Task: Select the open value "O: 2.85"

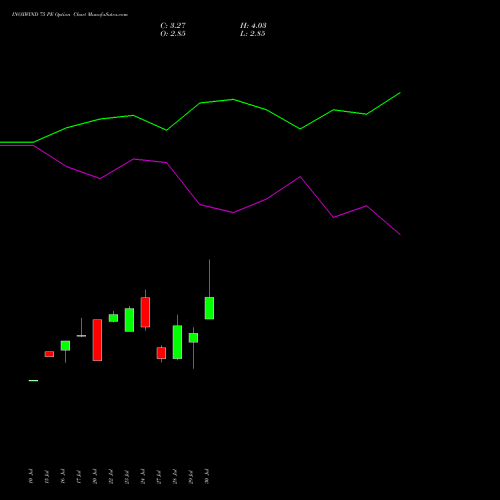Action: (x=173, y=34)
